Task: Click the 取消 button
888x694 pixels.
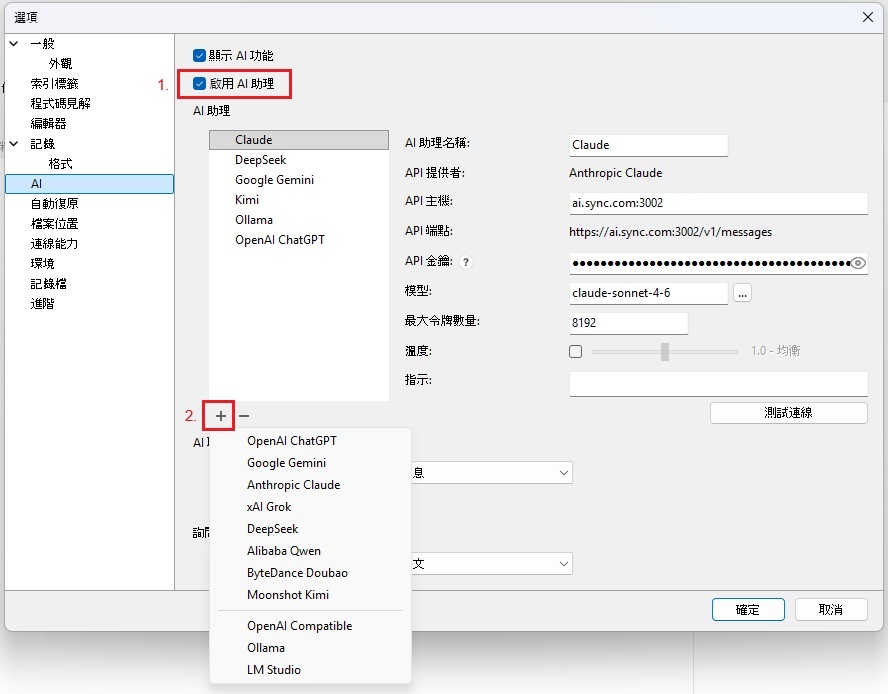Action: pos(831,610)
